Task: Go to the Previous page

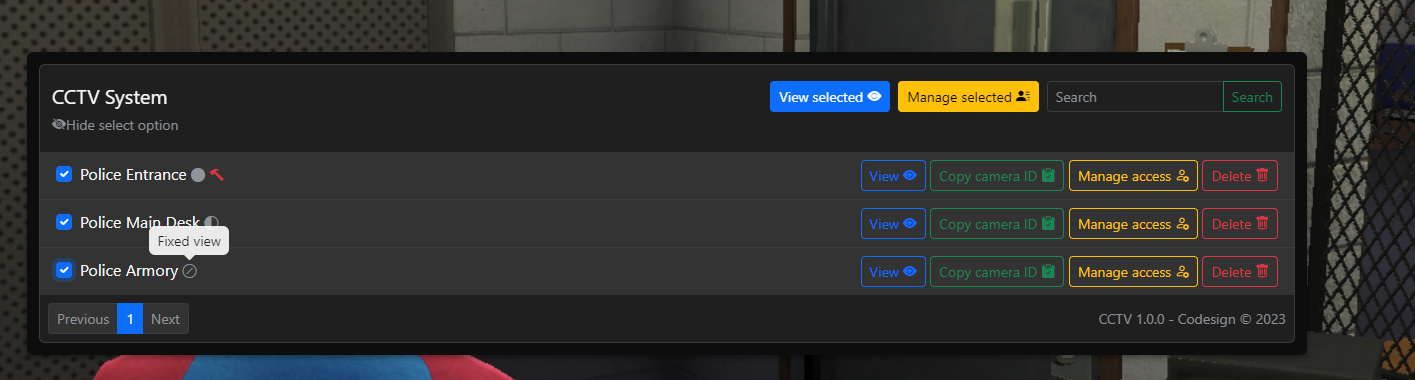Action: coord(83,319)
